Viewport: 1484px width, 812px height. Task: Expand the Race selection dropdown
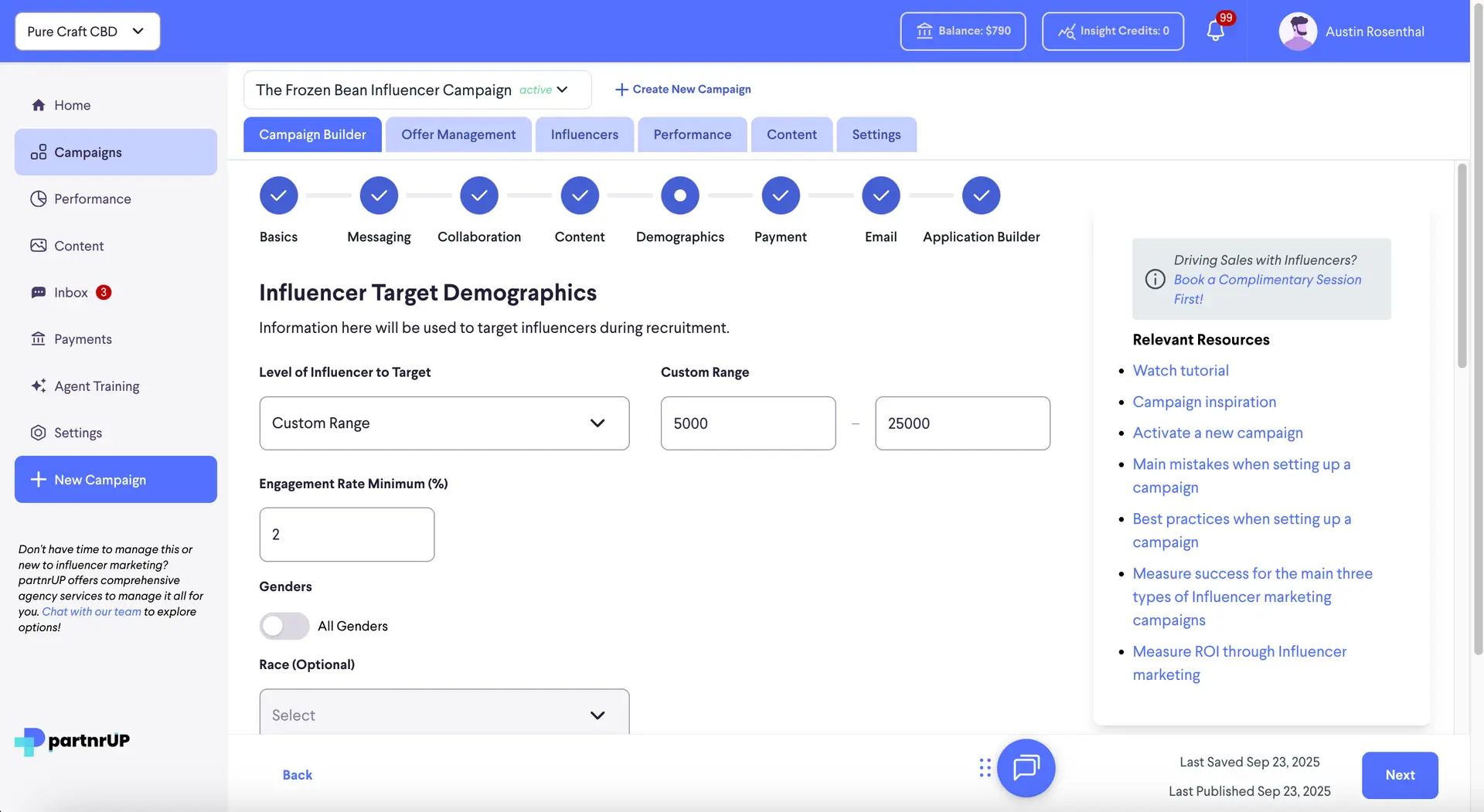[444, 715]
